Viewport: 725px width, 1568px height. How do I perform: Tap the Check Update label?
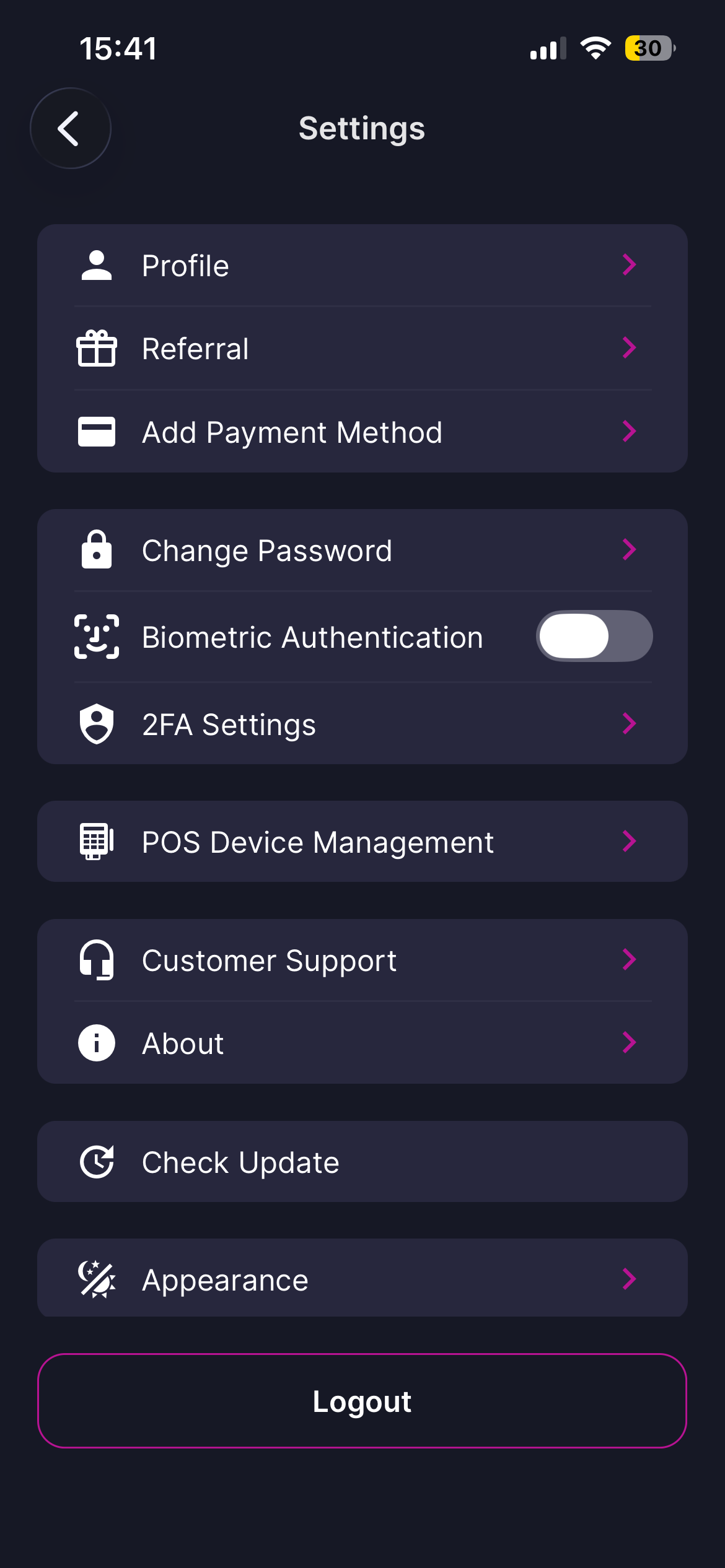[240, 1162]
